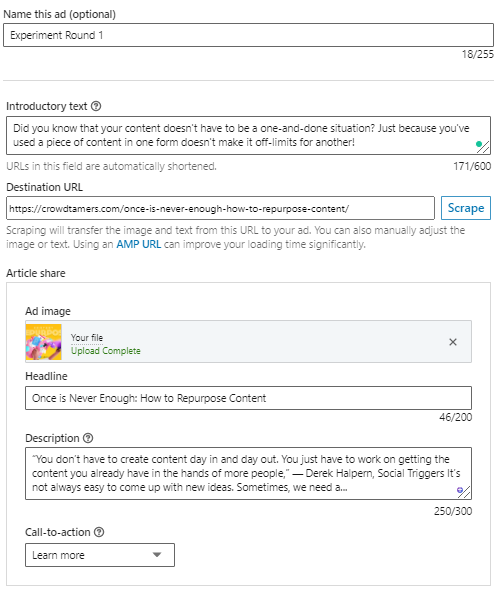Click the green Grammarly dot in Introductory text
The width and height of the screenshot is (501, 593).
coord(479,144)
